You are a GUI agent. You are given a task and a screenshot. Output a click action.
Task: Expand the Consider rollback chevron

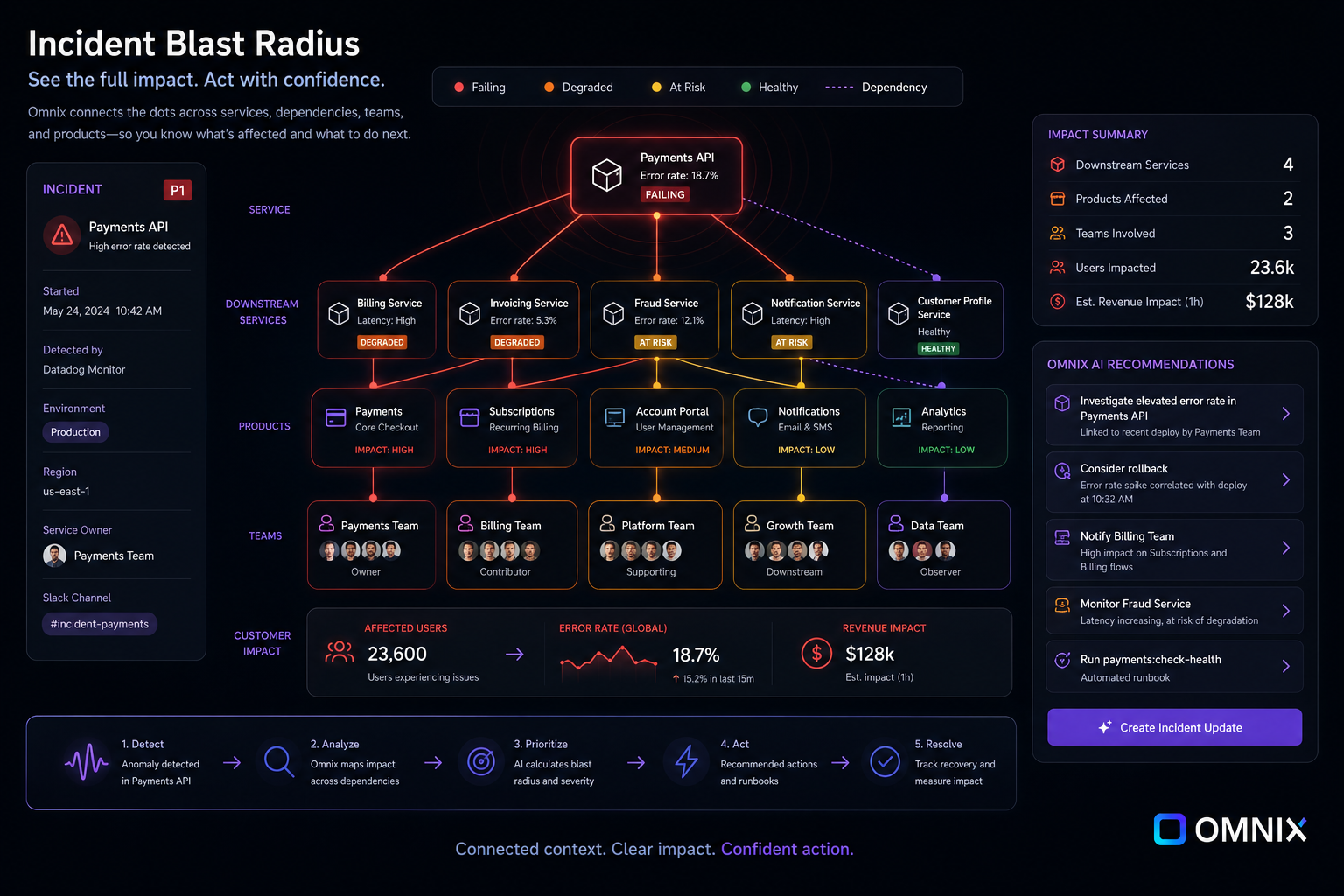[x=1285, y=479]
